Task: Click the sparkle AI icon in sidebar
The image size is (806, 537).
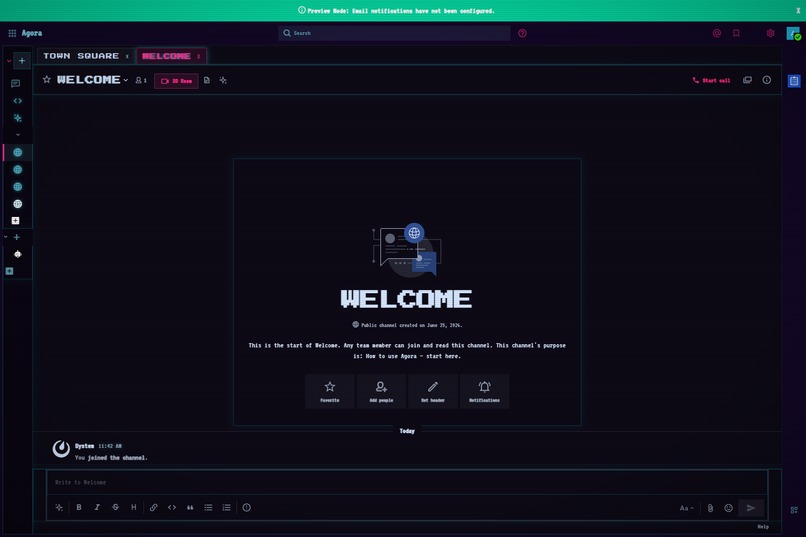Action: pyautogui.click(x=17, y=118)
